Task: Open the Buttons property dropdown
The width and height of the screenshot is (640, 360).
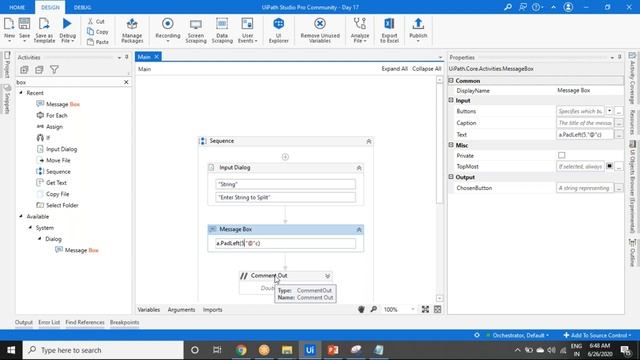Action: click(x=609, y=111)
